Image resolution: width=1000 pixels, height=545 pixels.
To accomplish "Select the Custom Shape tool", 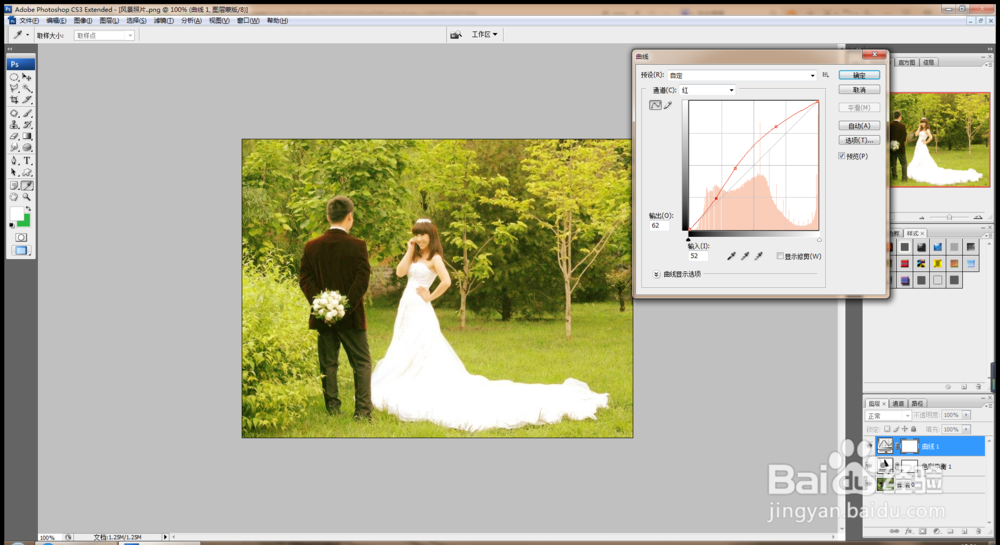I will pos(27,172).
